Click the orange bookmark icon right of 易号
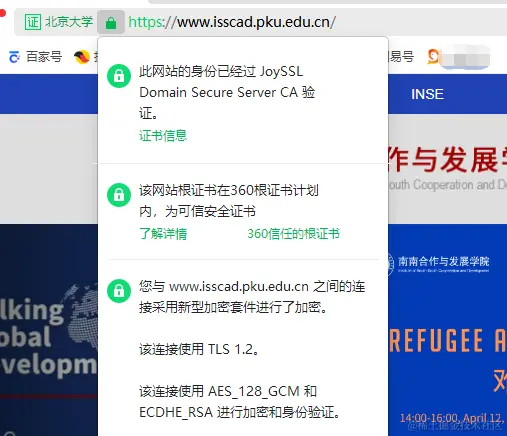The height and width of the screenshot is (436, 507). tap(433, 57)
